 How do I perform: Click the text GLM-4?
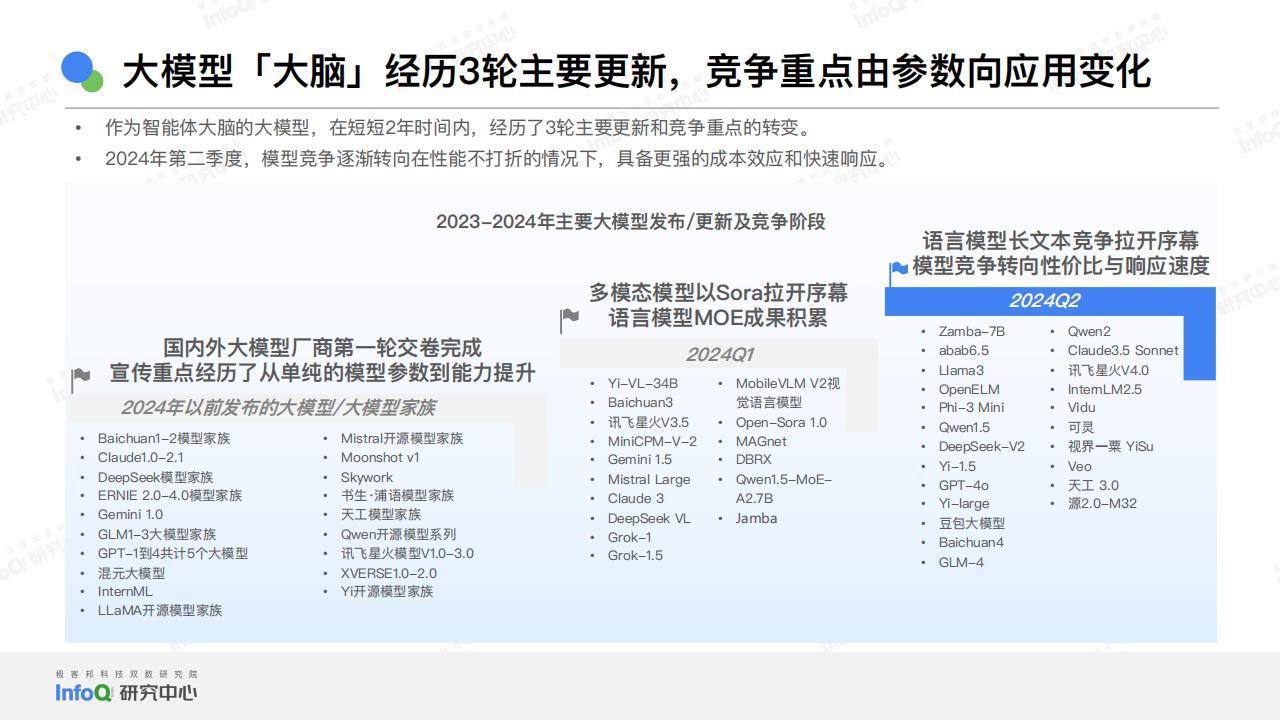pyautogui.click(x=960, y=562)
